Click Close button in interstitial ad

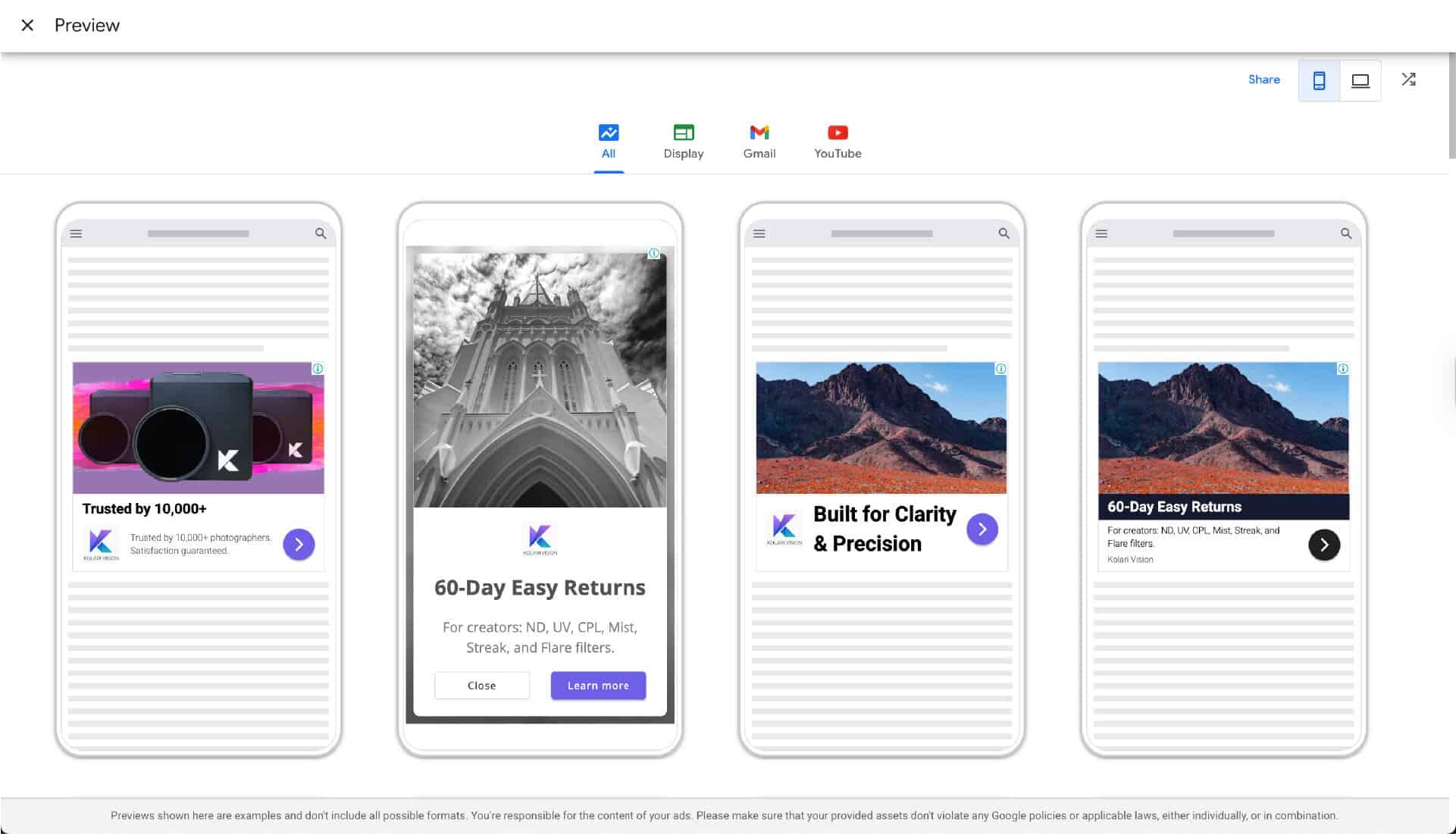click(481, 686)
